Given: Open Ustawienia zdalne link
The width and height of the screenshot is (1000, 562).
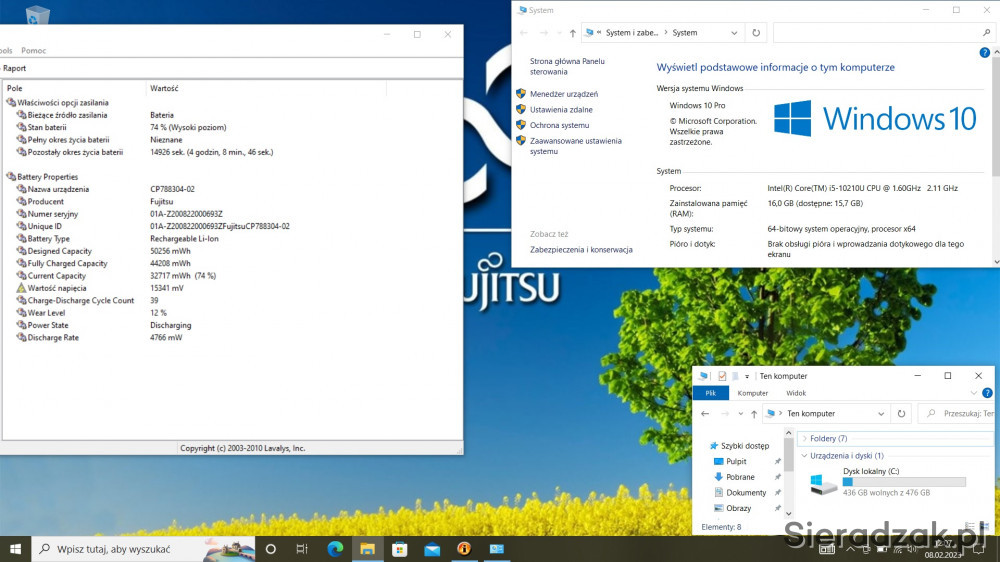Looking at the screenshot, I should [561, 110].
